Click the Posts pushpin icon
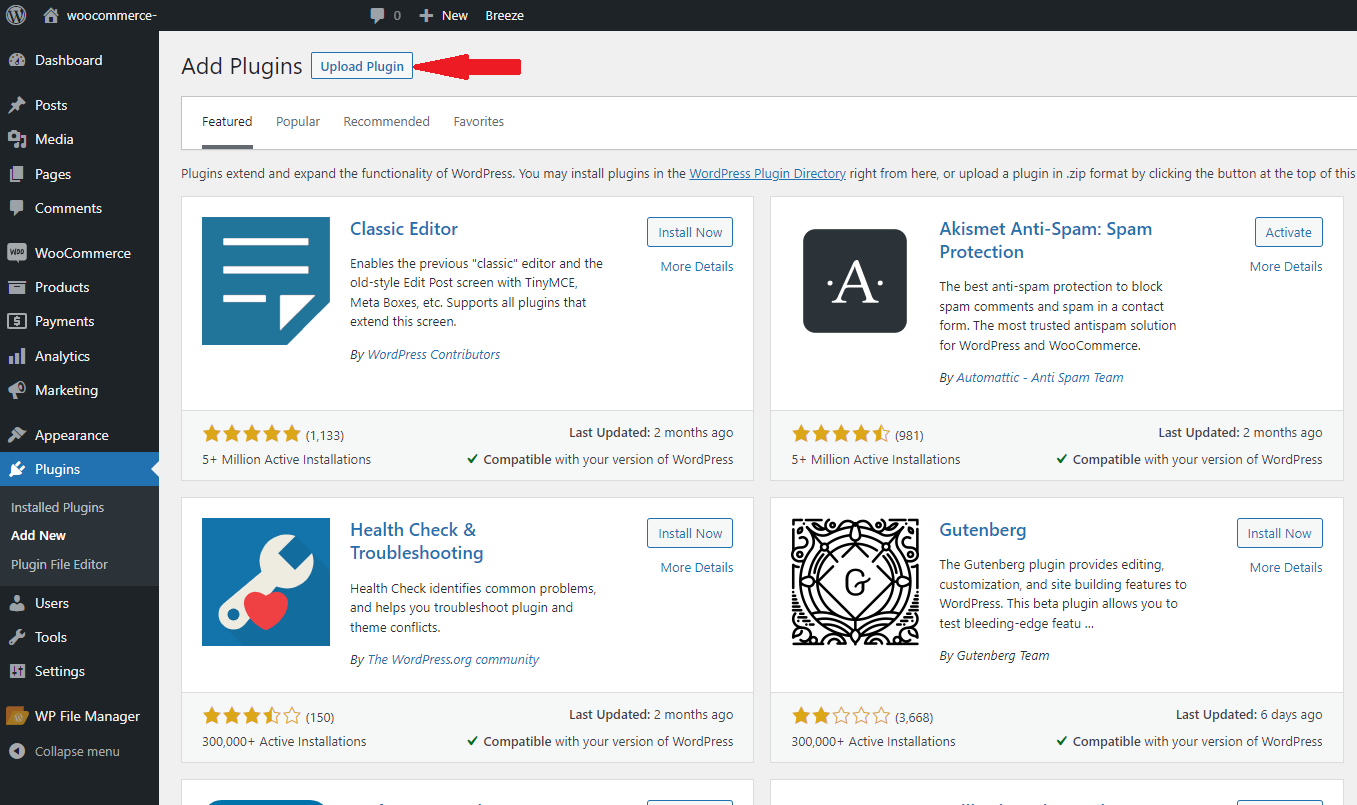This screenshot has width=1357, height=805. [17, 105]
